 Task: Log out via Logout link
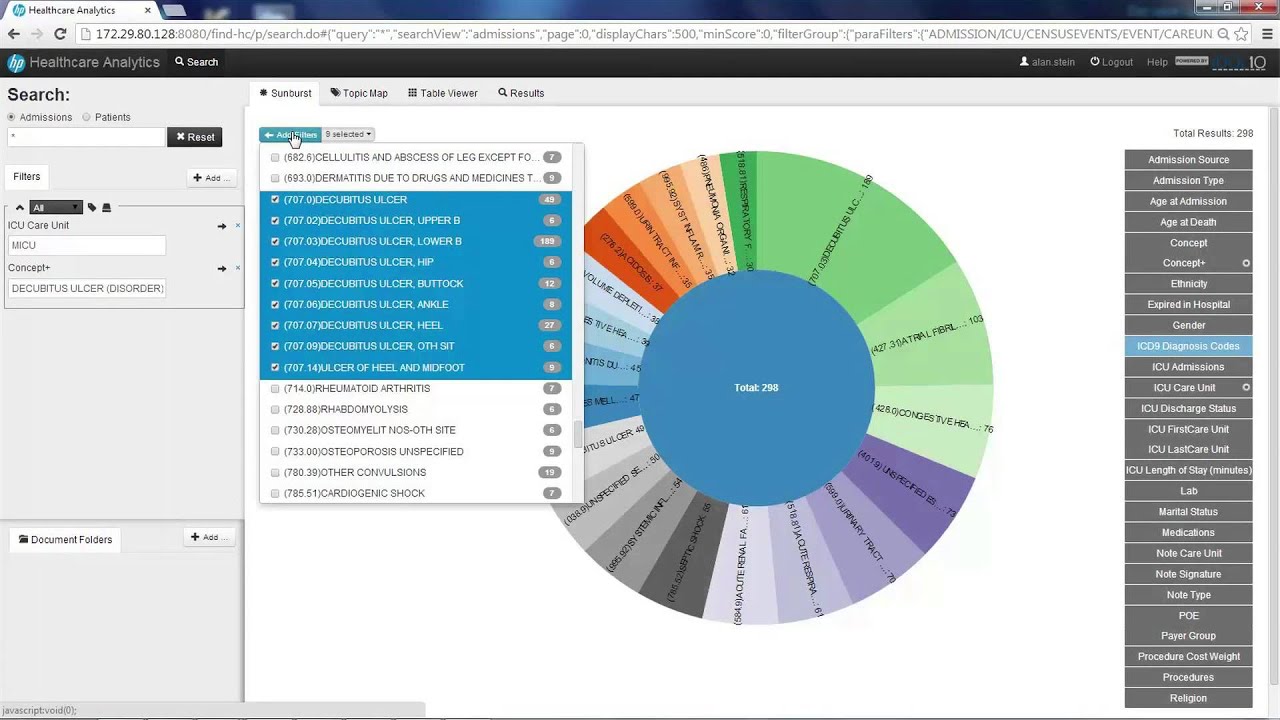[x=1111, y=62]
